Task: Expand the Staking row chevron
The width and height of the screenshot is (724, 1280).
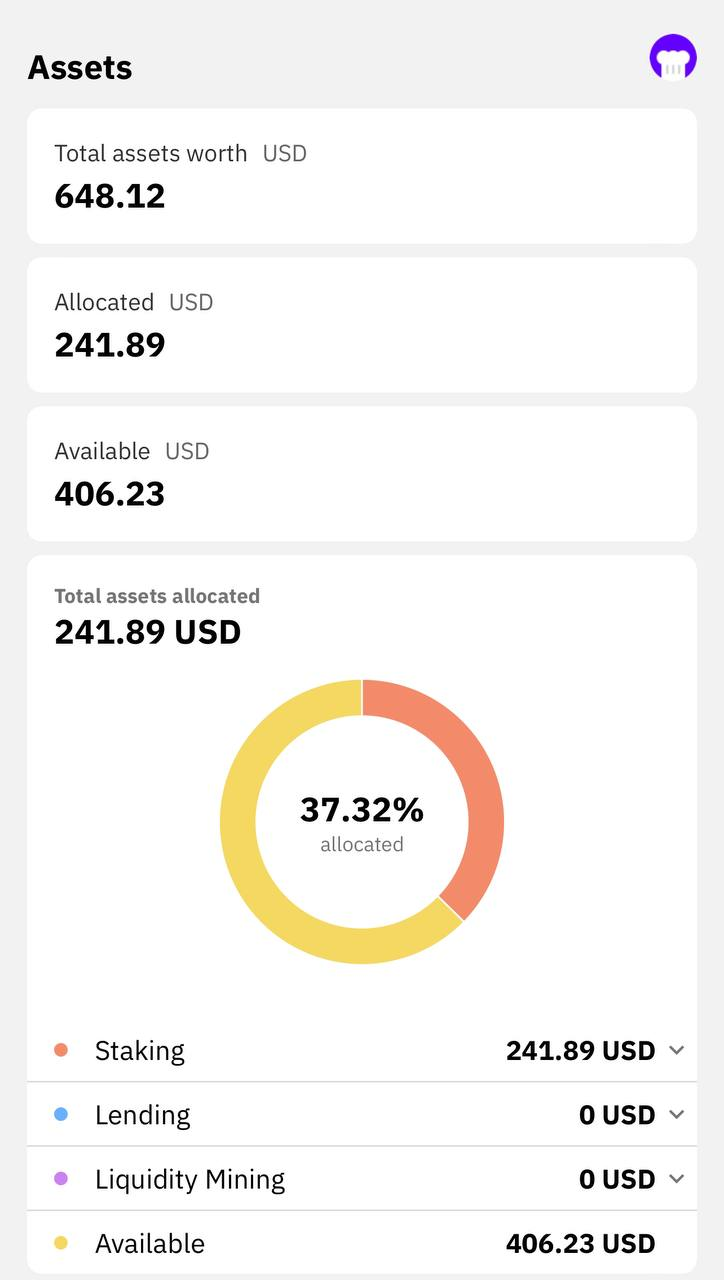Action: click(677, 1050)
